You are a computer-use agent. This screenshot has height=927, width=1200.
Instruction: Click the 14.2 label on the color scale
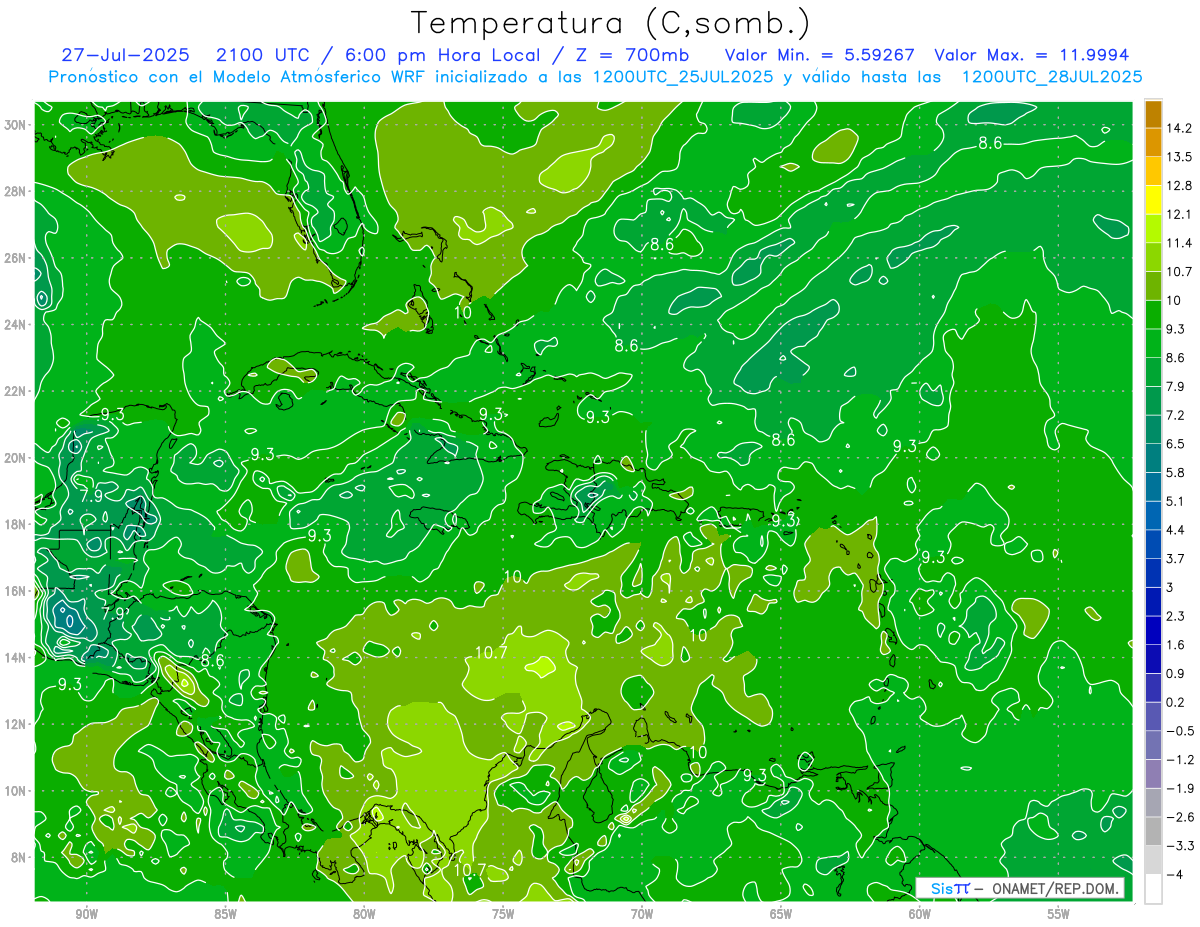pyautogui.click(x=1179, y=128)
